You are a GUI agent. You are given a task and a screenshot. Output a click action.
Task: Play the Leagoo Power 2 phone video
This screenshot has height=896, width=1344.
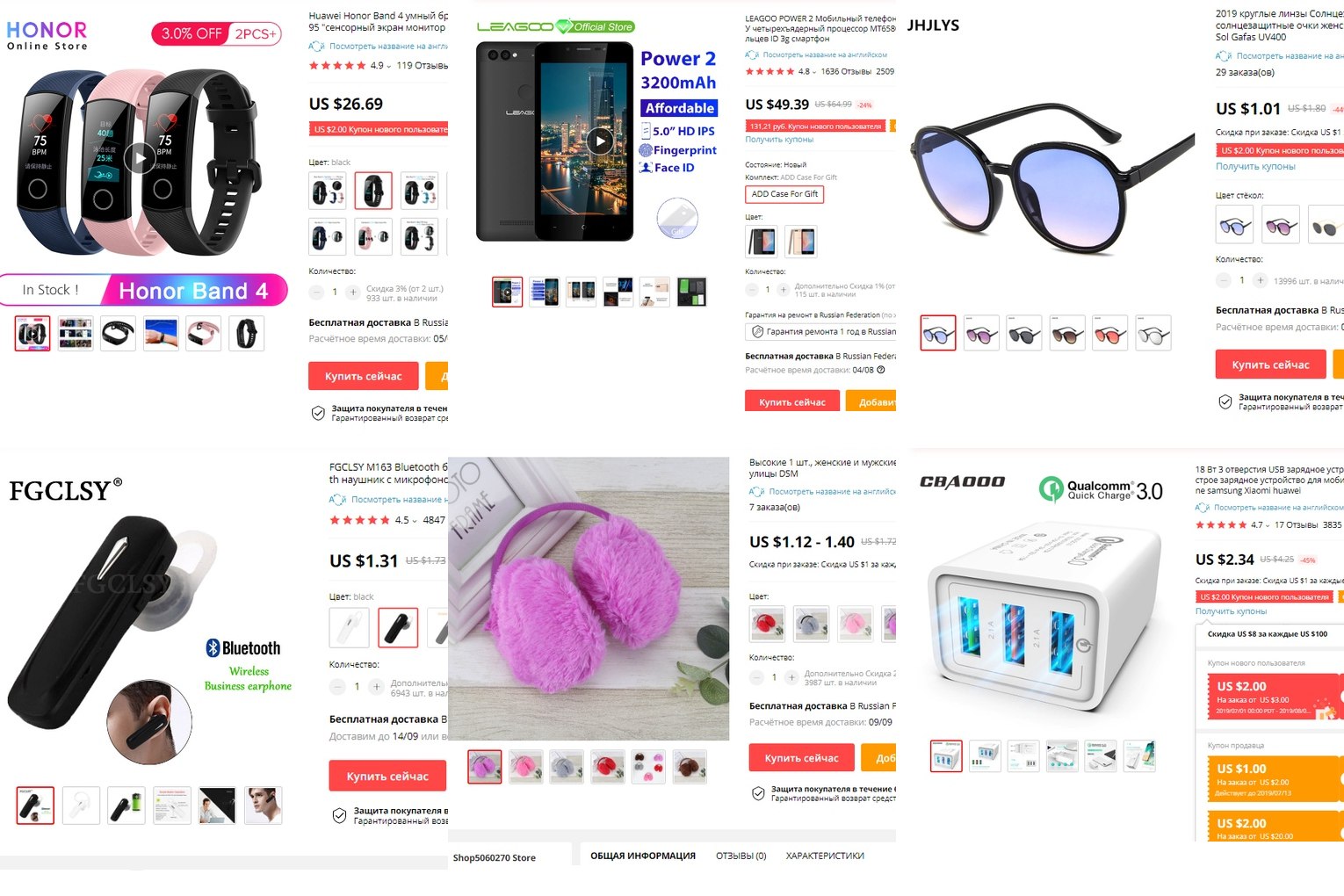click(x=600, y=141)
